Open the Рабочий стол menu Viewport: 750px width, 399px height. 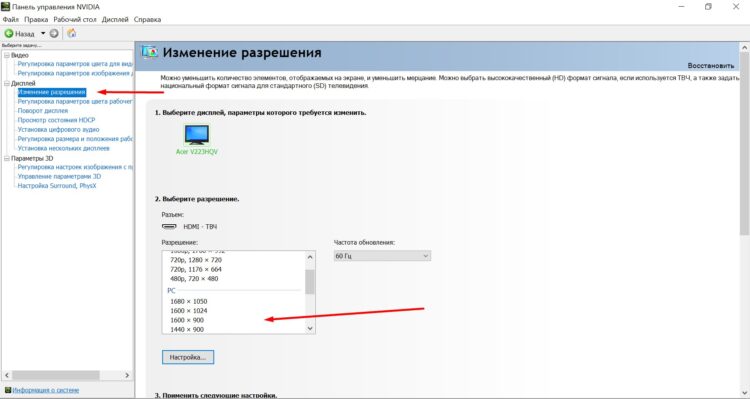pos(75,20)
